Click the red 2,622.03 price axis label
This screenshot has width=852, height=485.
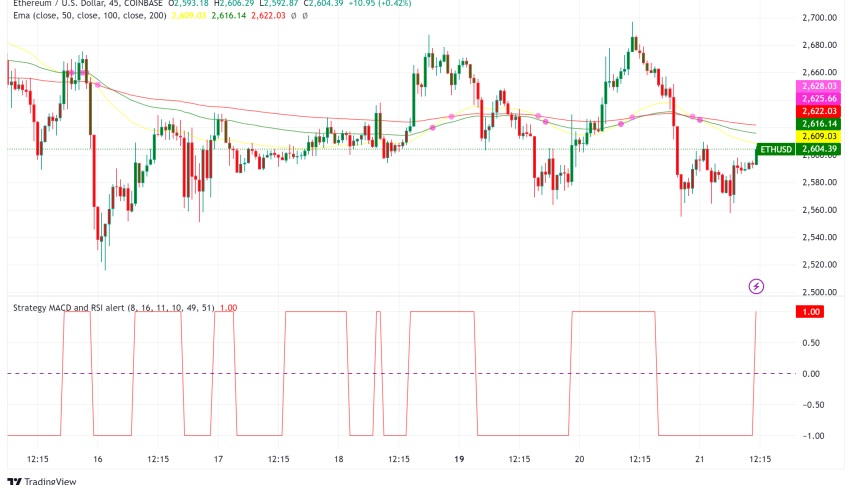point(819,111)
